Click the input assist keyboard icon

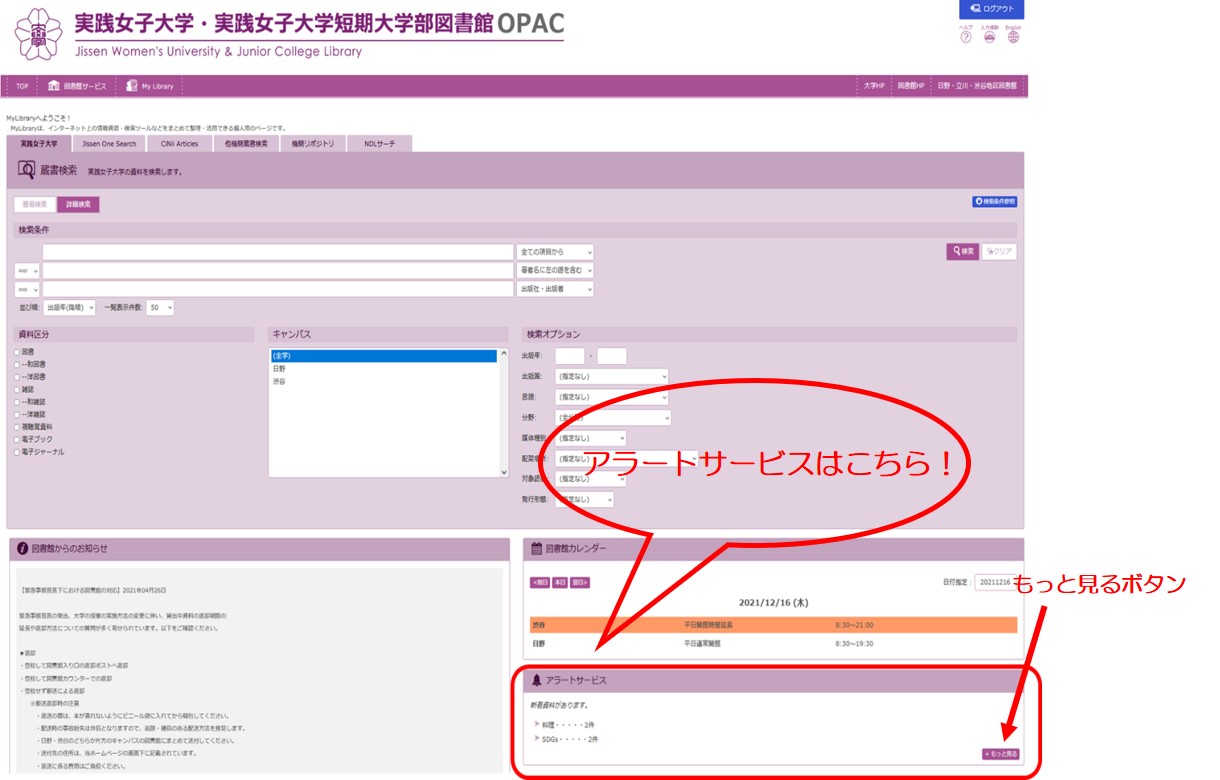tap(990, 37)
